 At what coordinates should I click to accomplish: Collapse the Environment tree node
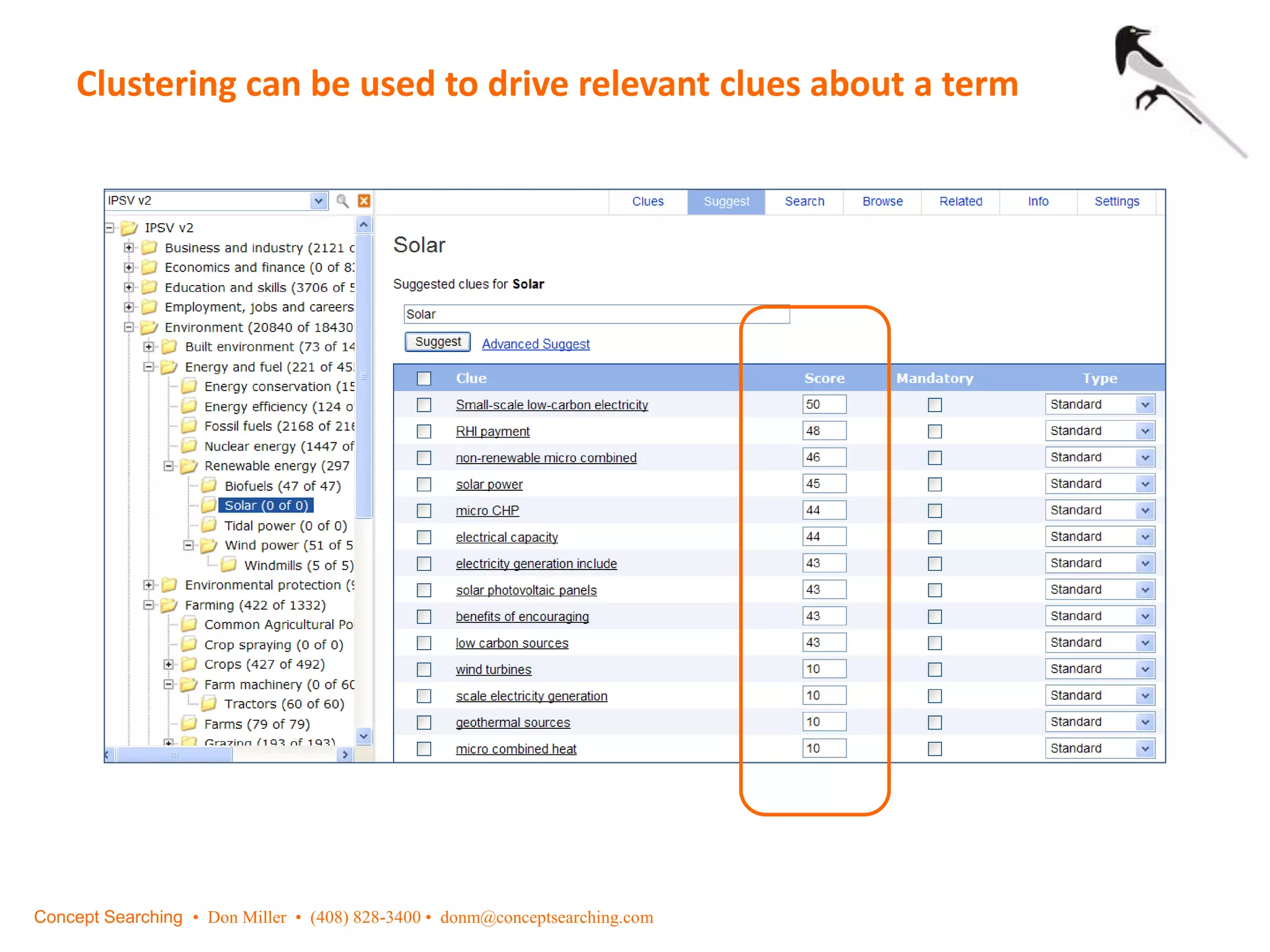(x=128, y=327)
